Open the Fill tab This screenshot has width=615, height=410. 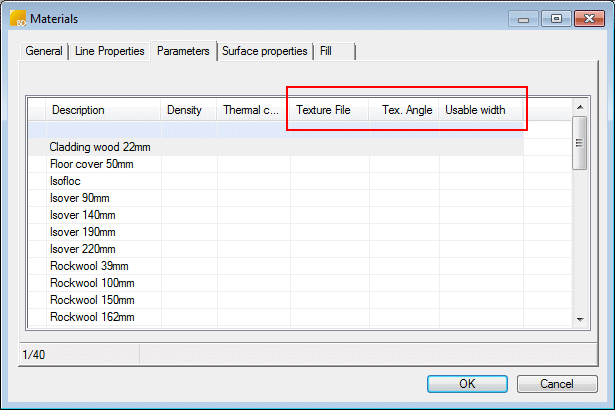326,51
